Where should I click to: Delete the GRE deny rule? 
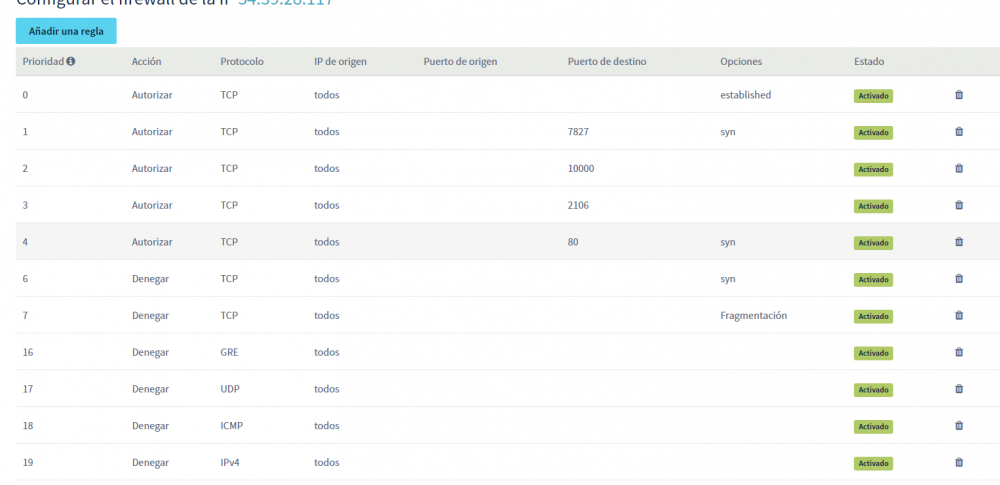click(959, 352)
